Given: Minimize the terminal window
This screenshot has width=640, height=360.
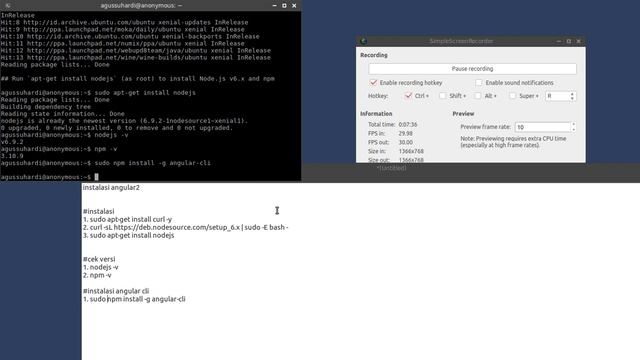Looking at the screenshot, I should [x=274, y=5].
